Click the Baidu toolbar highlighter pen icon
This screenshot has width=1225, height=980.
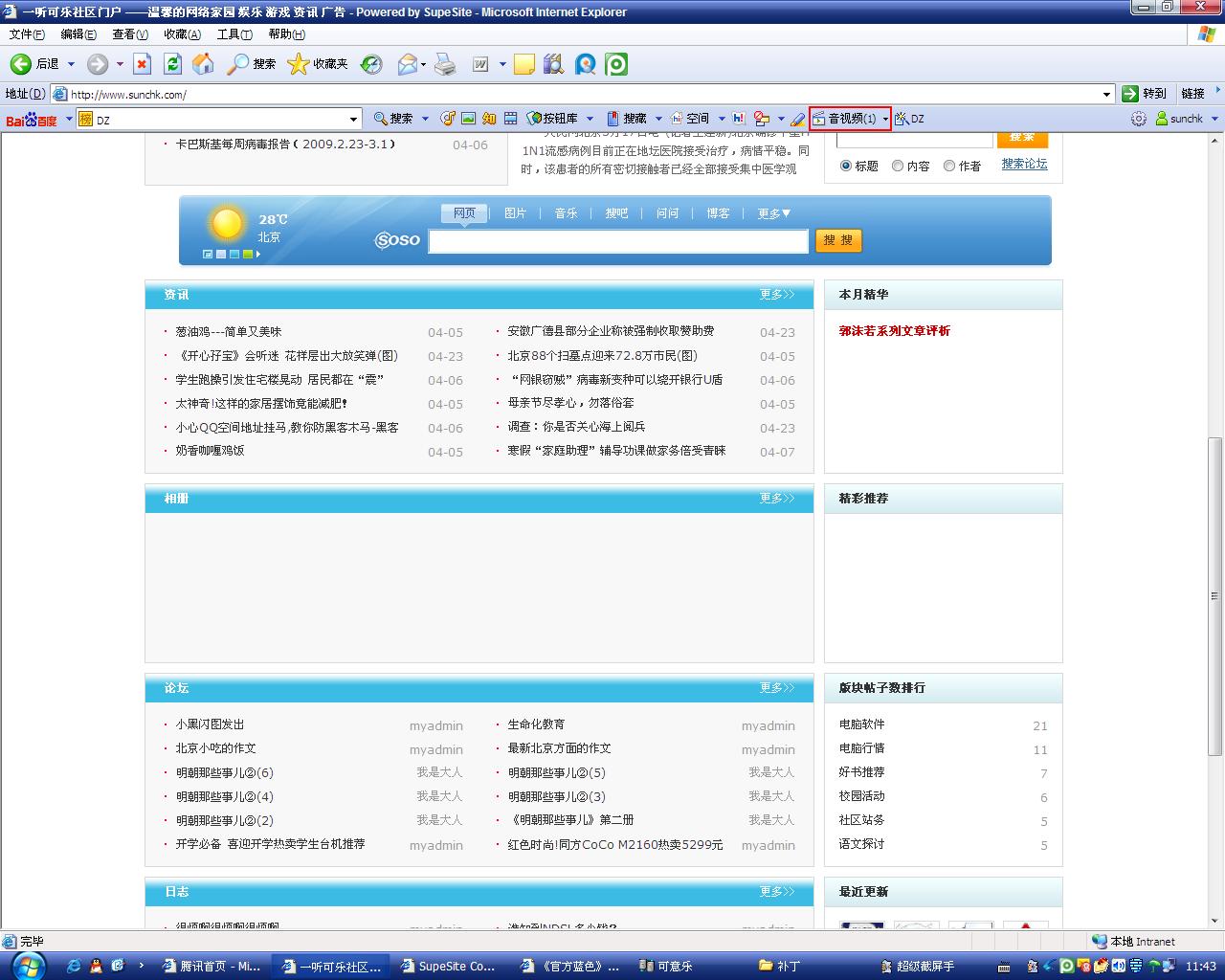click(797, 119)
